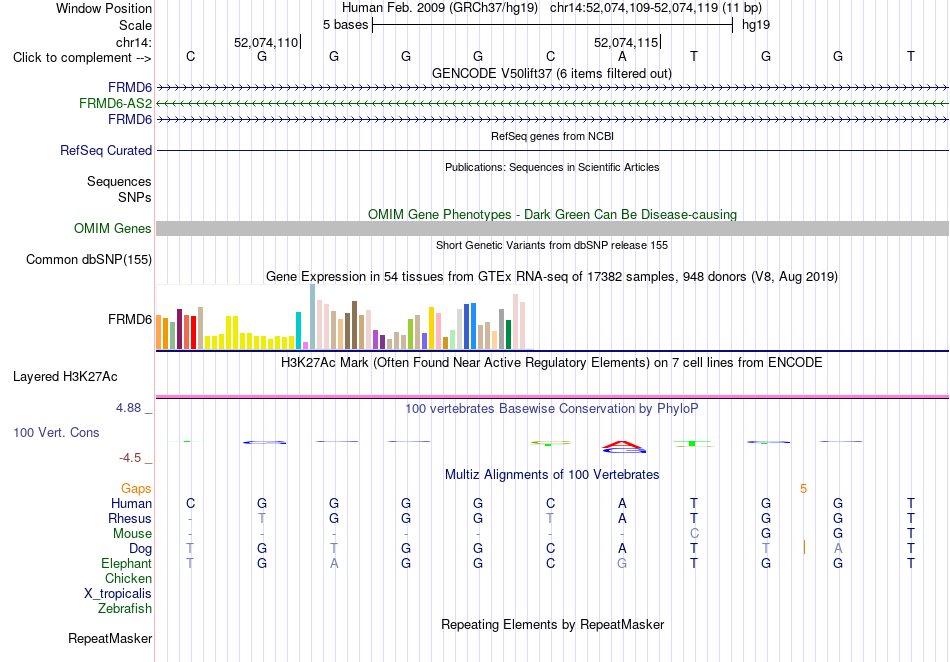Image resolution: width=950 pixels, height=662 pixels.
Task: Click the 4.88 PhyloP upper limit
Action: point(128,408)
